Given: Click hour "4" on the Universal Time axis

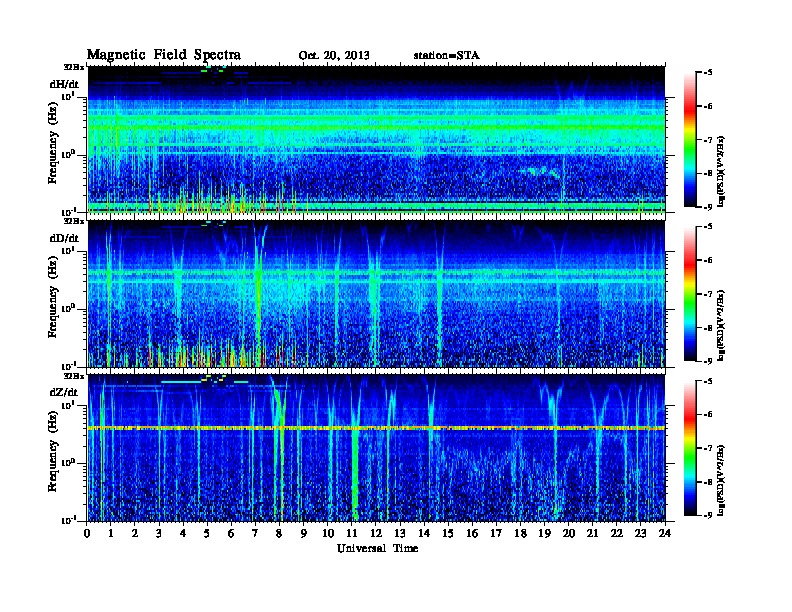Looking at the screenshot, I should click(183, 533).
